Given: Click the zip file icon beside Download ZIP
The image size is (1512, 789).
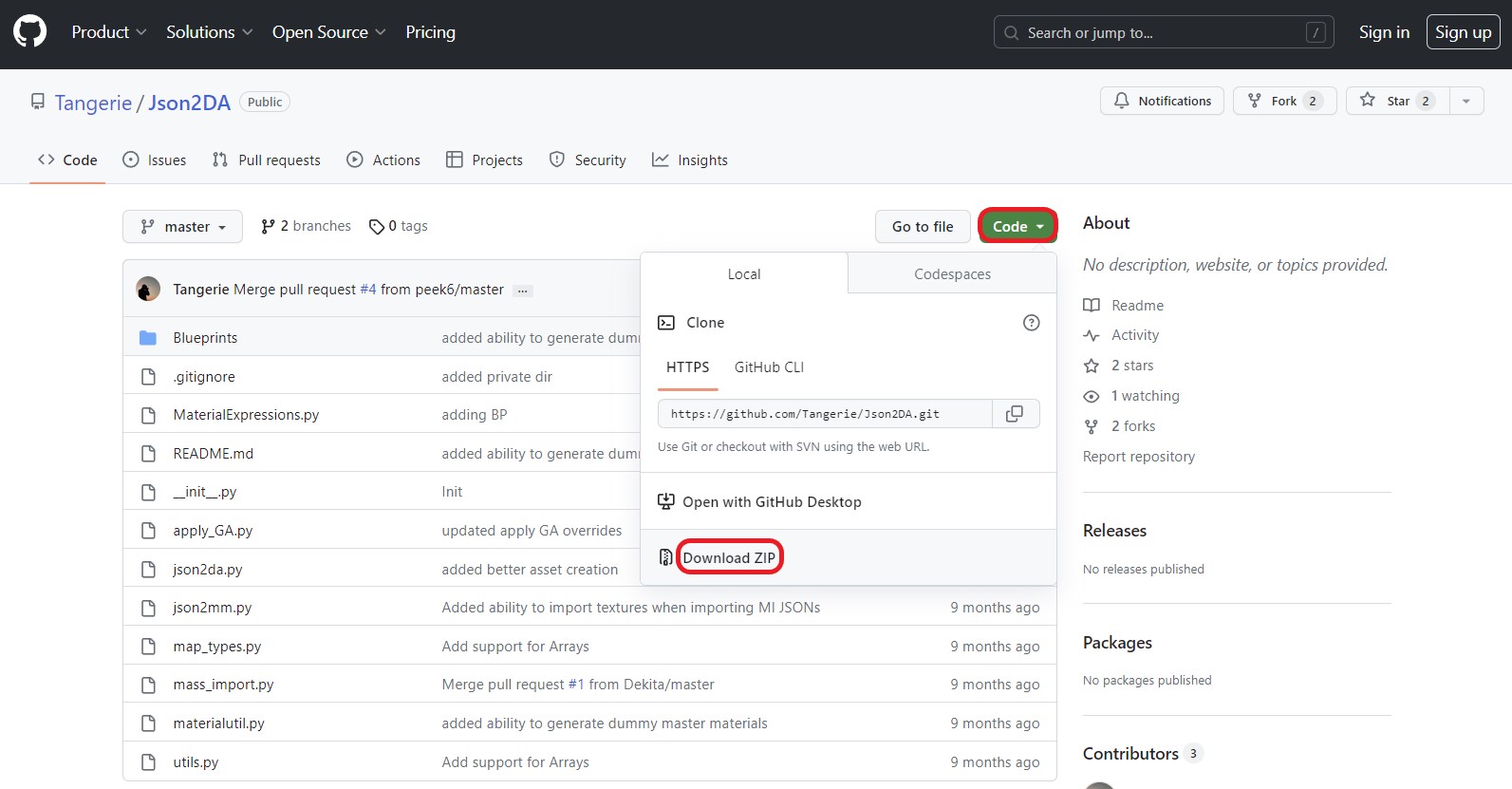Looking at the screenshot, I should [x=666, y=557].
